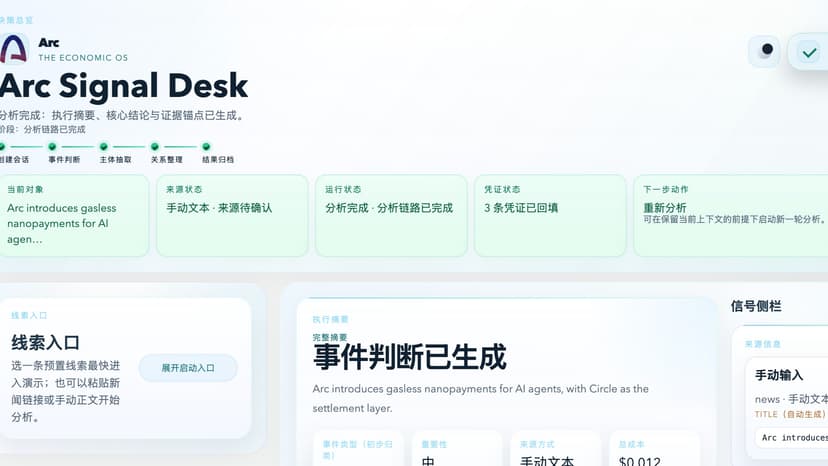828x466 pixels.
Task: Click the 来源方式 metric card
Action: [x=556, y=449]
